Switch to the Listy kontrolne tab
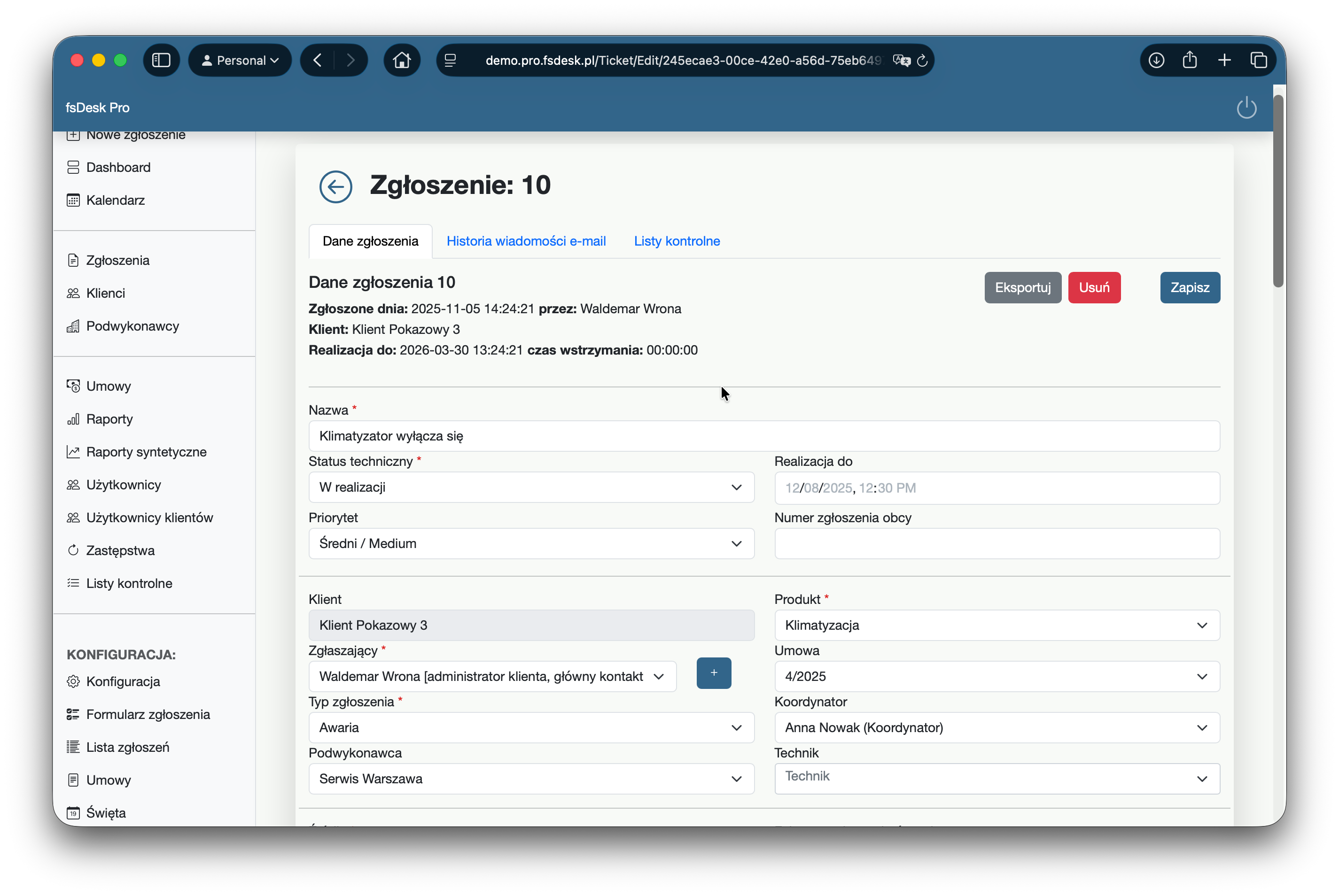The height and width of the screenshot is (896, 1339). tap(677, 240)
